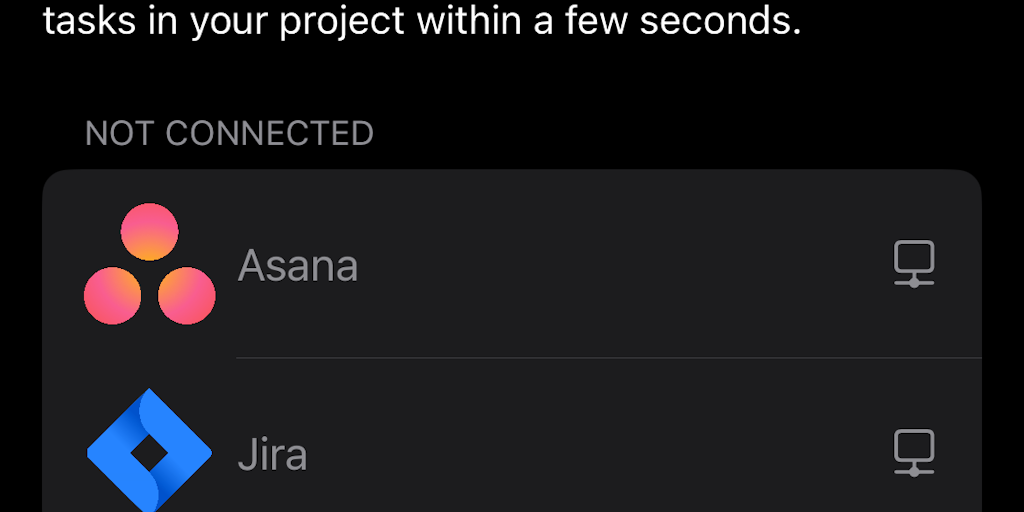Click the lower-left circle of Asana logo
This screenshot has width=1024, height=512.
113,295
